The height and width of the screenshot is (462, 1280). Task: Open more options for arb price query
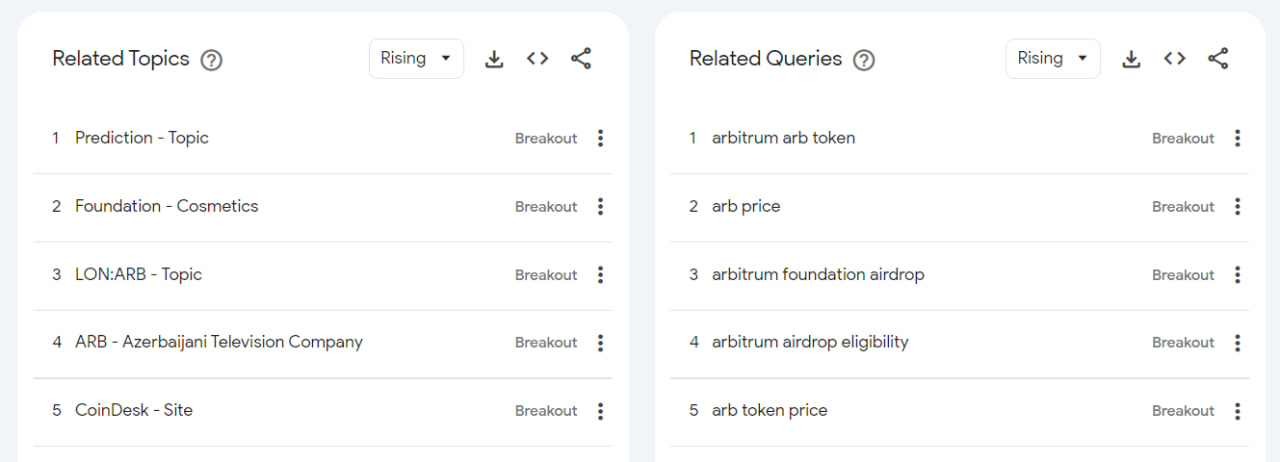(1237, 207)
